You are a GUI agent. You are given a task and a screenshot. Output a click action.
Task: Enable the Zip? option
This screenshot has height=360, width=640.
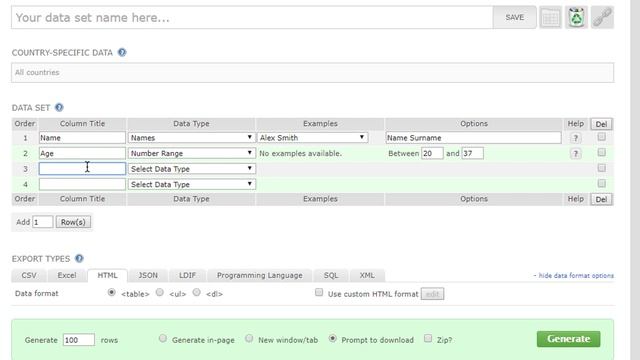coord(428,338)
